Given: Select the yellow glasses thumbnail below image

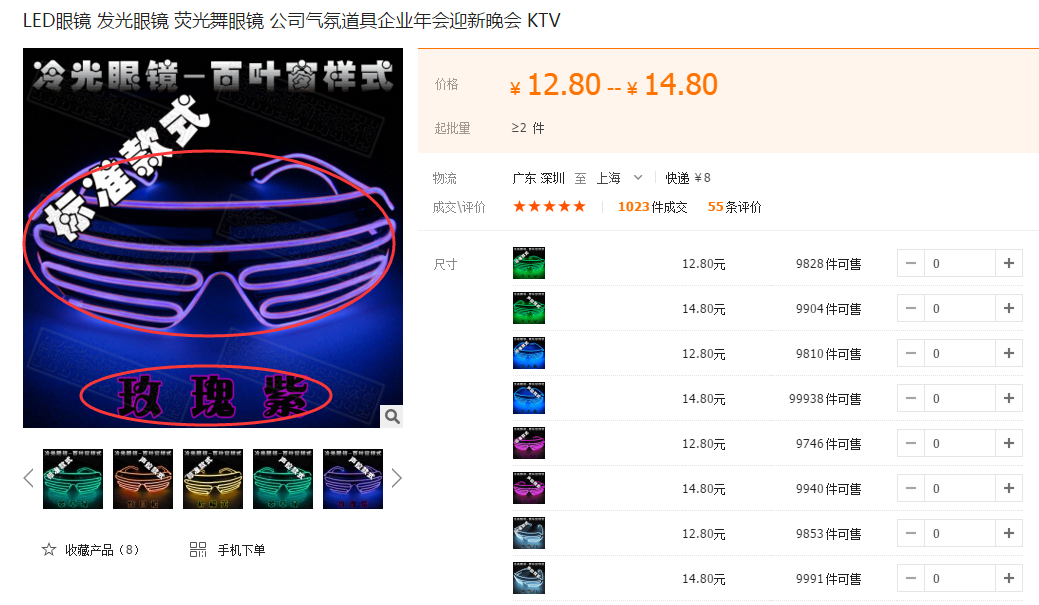Looking at the screenshot, I should pyautogui.click(x=213, y=478).
